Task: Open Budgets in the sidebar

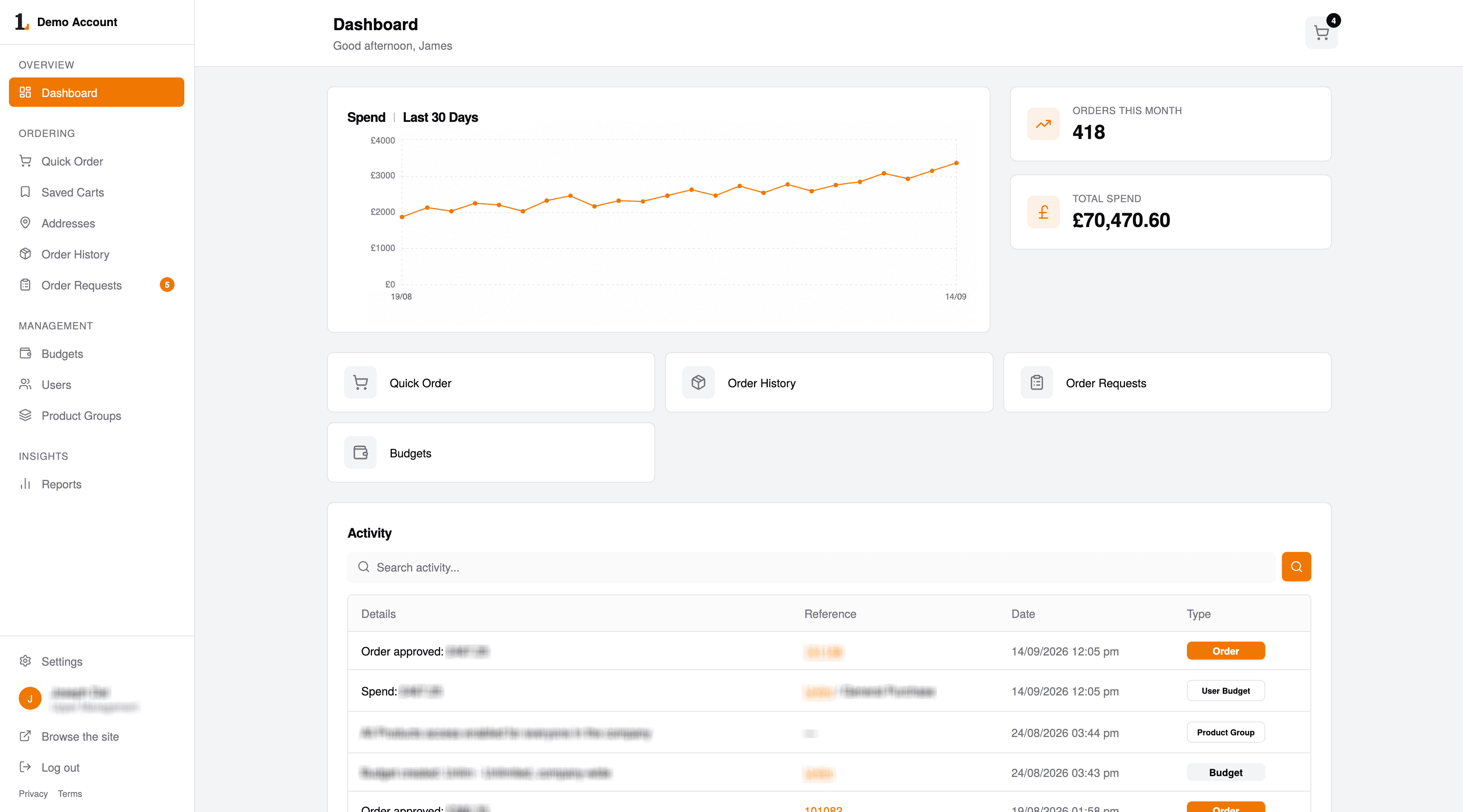Action: pyautogui.click(x=62, y=353)
